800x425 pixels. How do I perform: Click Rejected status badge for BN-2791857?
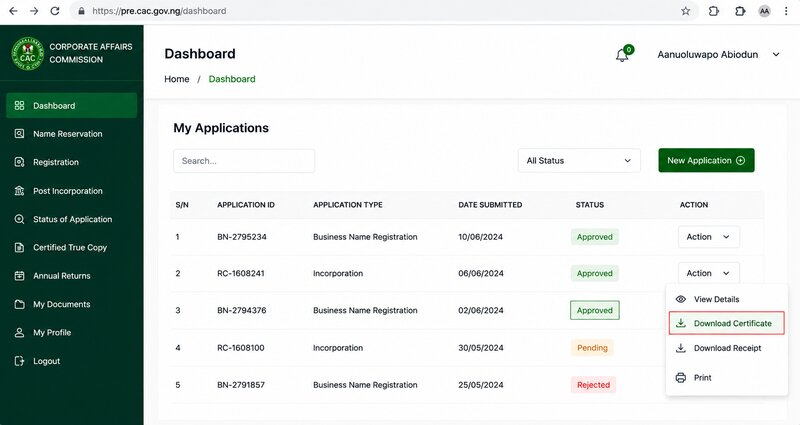tap(593, 385)
